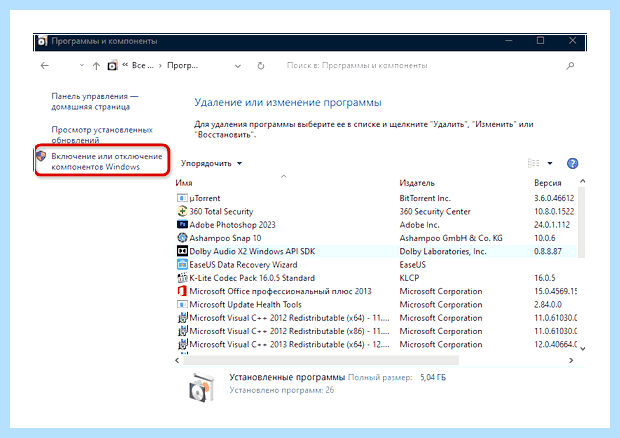
Task: Open Включение или отключение компонентов Windows
Action: (107, 161)
